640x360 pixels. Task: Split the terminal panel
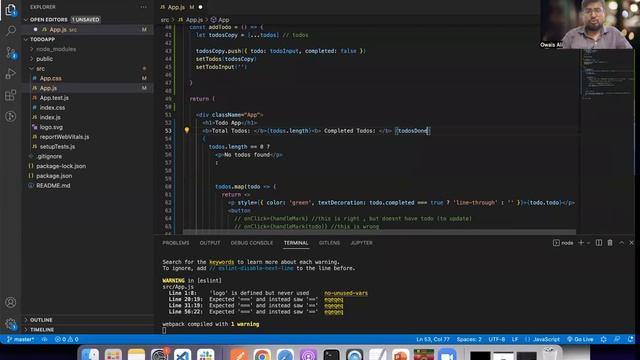tap(599, 243)
